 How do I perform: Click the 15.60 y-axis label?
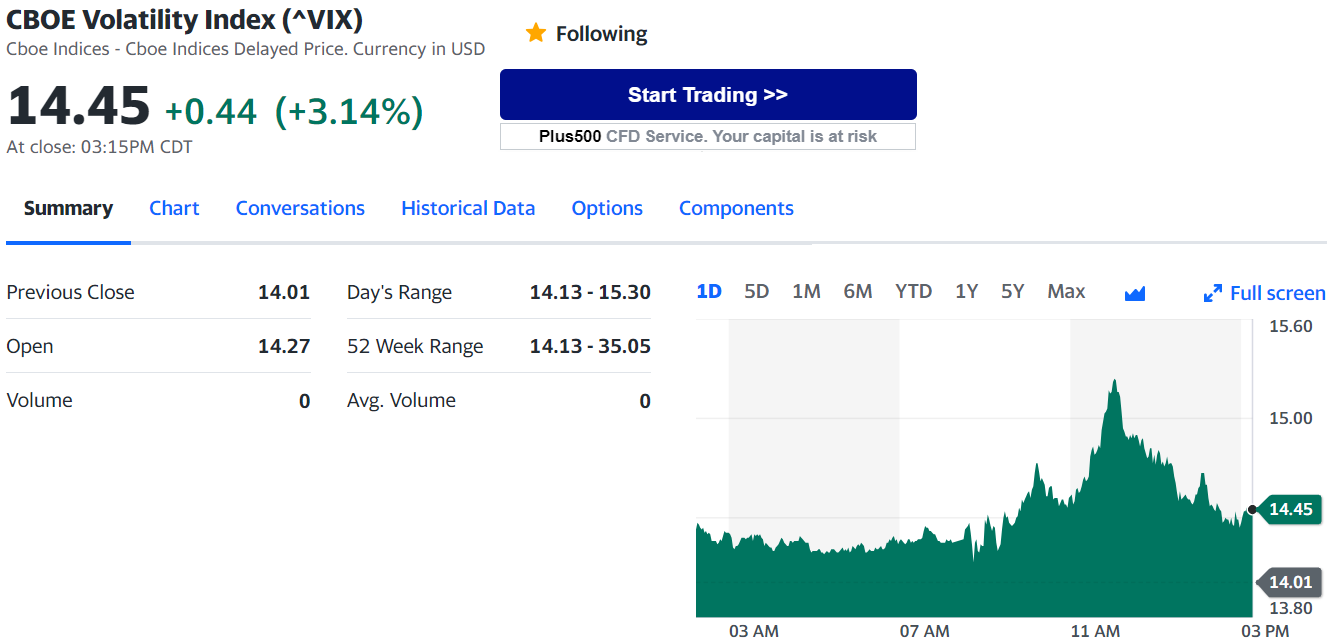pyautogui.click(x=1290, y=326)
